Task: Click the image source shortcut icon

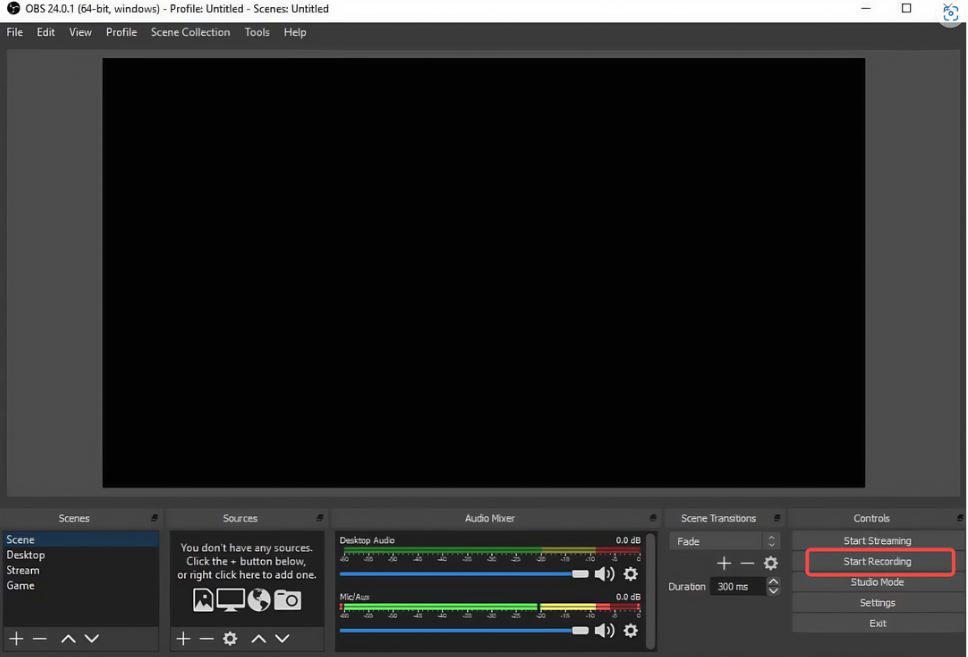Action: point(204,599)
